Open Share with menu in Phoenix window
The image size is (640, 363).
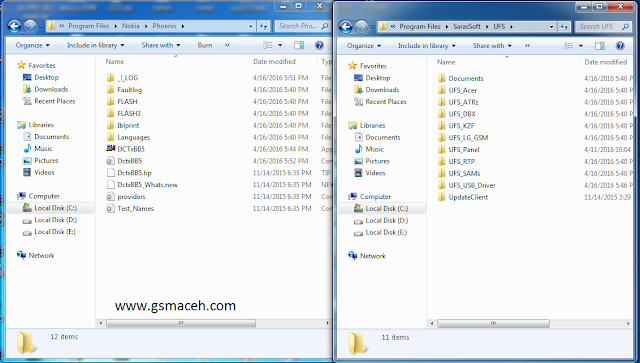[x=161, y=45]
